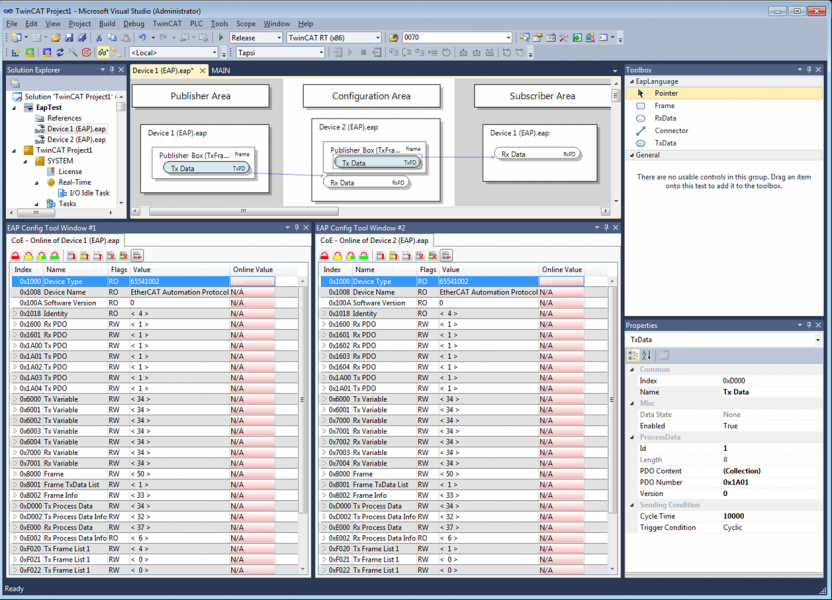Click Publisher Area header box

[201, 96]
